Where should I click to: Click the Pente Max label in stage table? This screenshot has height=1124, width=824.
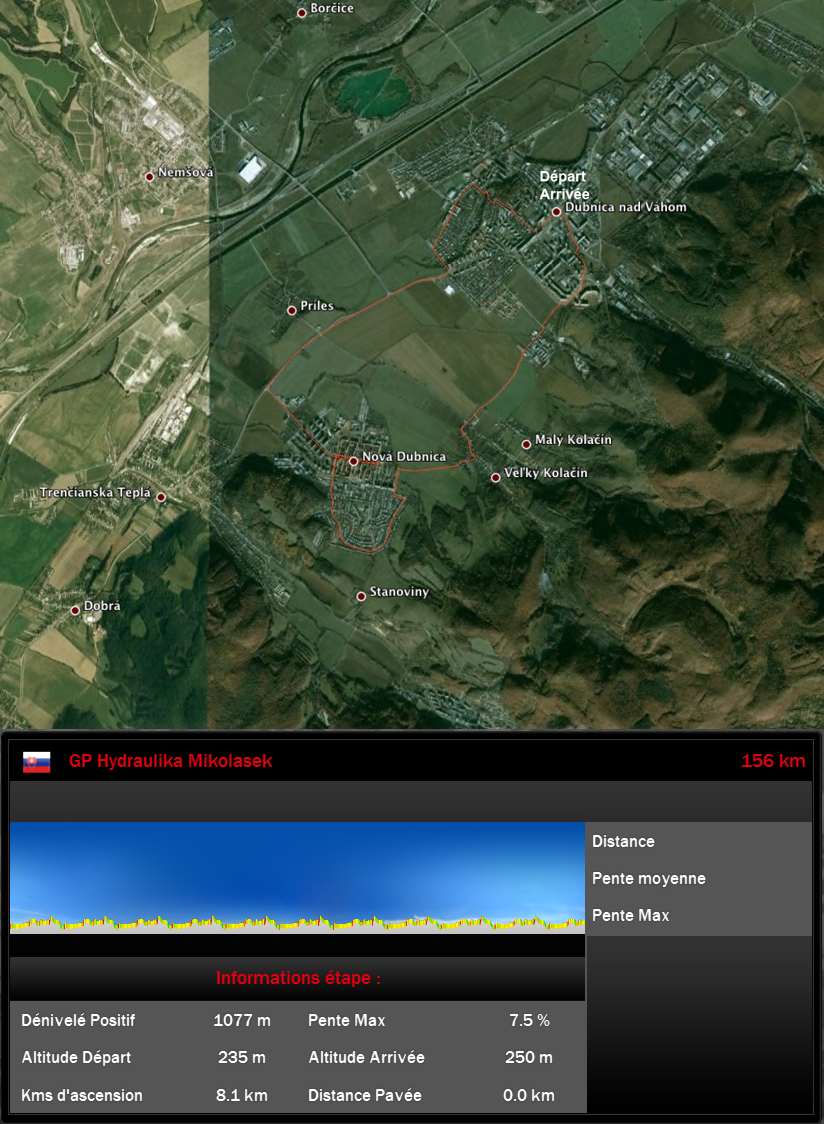coord(346,1020)
